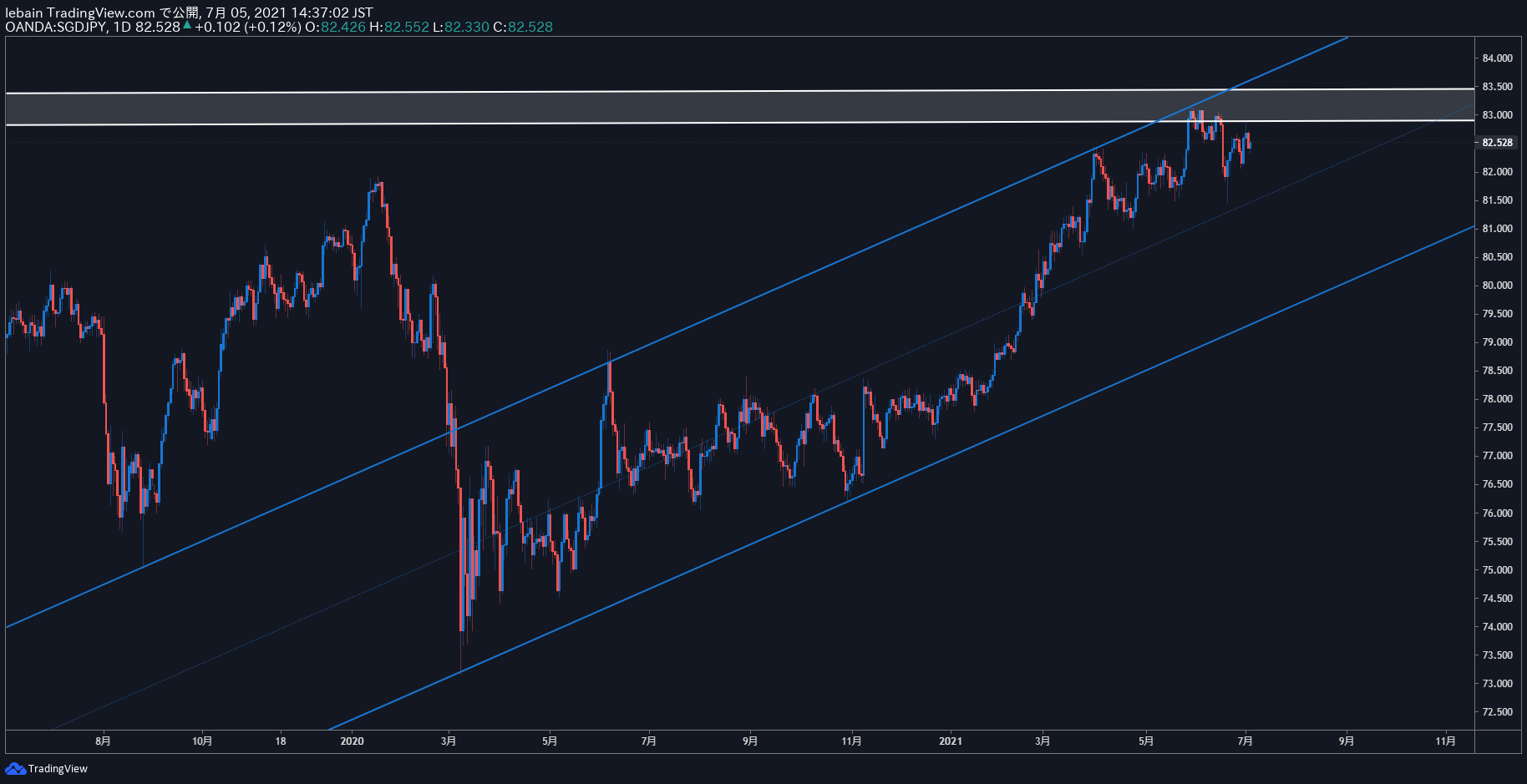Click the 77.000 price axis label
Image resolution: width=1527 pixels, height=784 pixels.
1498,456
